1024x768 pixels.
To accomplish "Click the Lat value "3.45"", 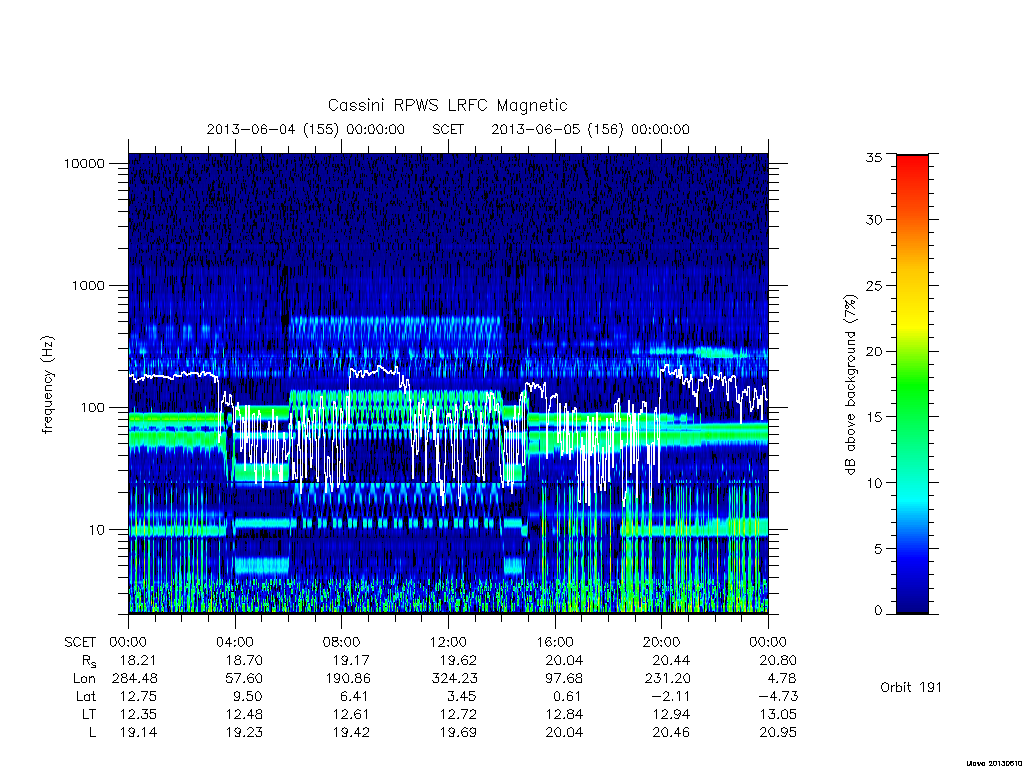I will [462, 696].
